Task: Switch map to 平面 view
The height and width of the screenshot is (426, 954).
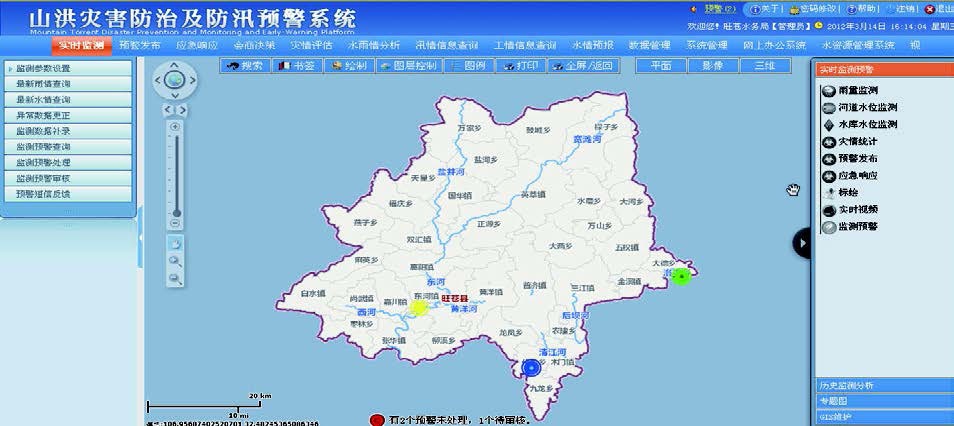Action: pos(661,66)
